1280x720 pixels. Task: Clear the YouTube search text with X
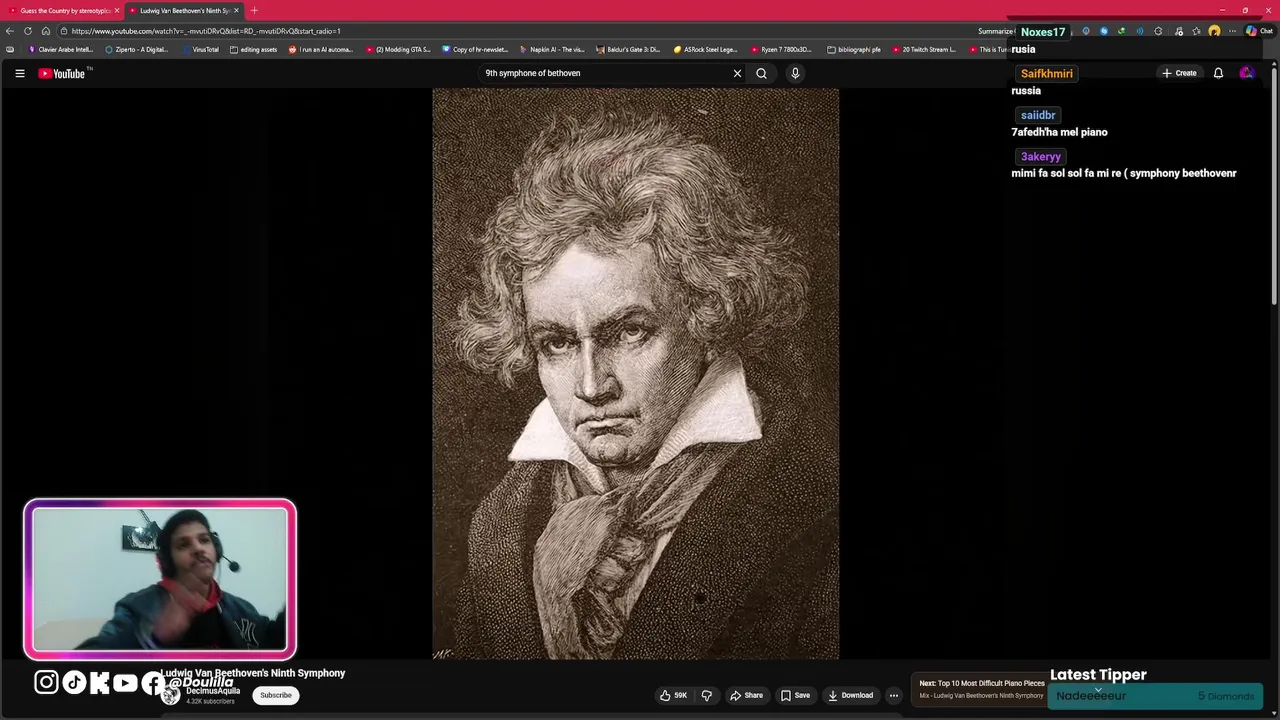pyautogui.click(x=737, y=73)
